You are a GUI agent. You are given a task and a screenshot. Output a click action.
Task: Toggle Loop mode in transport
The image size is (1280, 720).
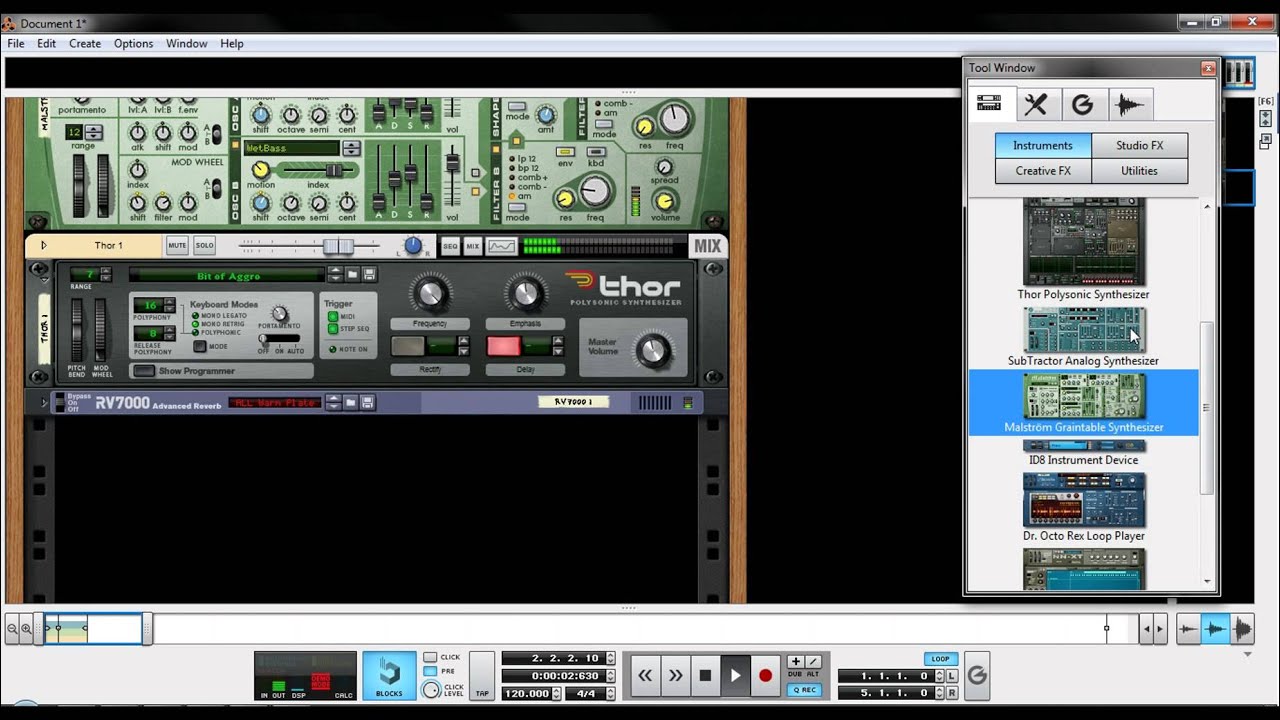click(940, 659)
